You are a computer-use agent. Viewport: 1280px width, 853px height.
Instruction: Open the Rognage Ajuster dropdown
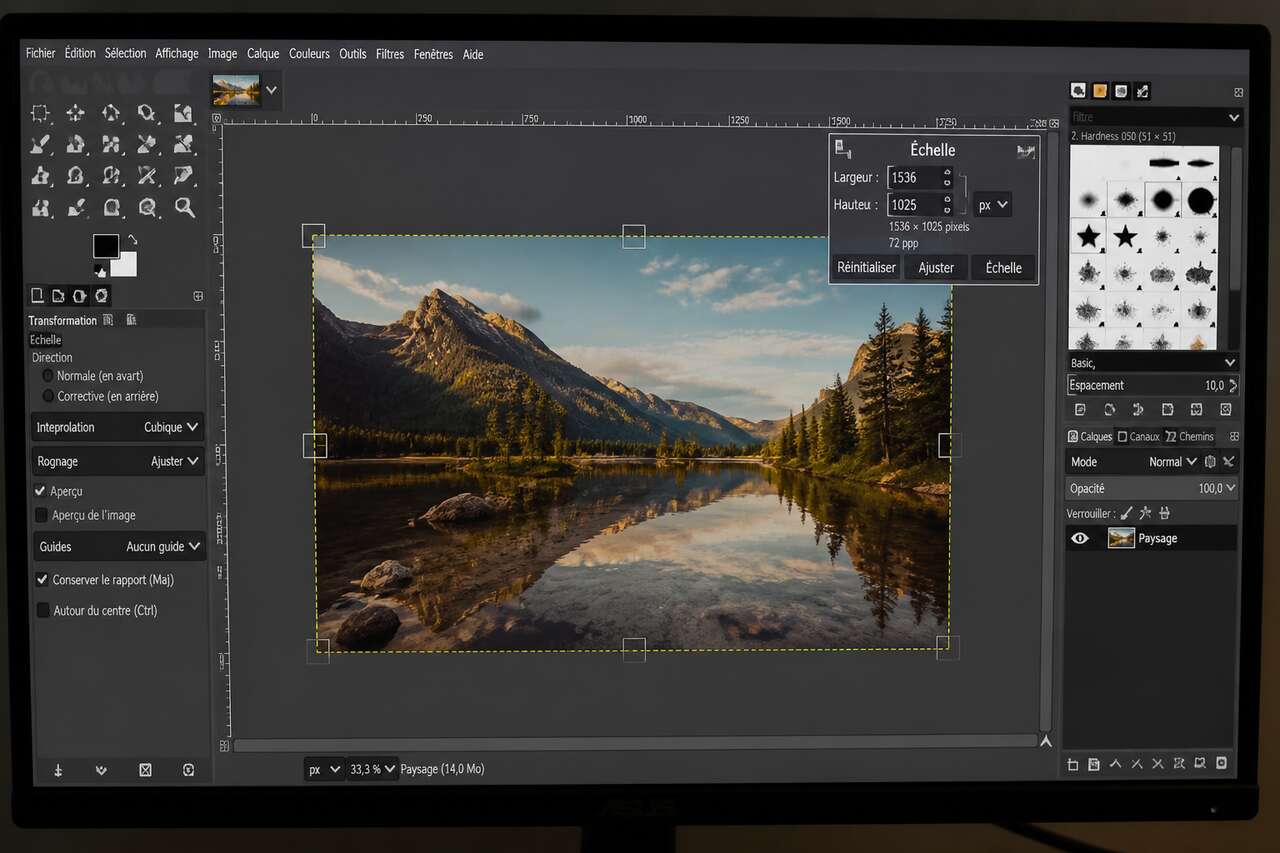click(118, 461)
